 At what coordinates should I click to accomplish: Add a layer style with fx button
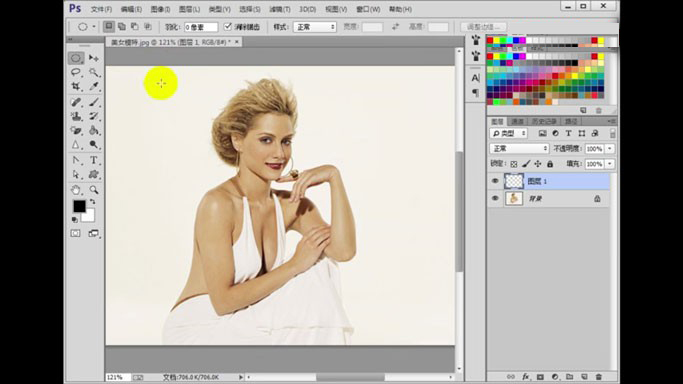coord(526,377)
